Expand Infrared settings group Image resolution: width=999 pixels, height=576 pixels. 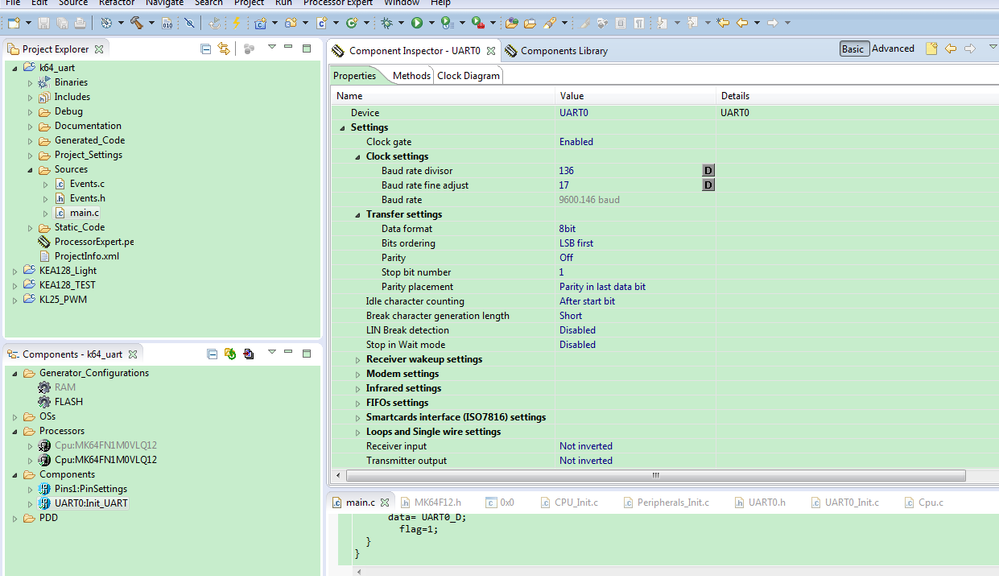pos(357,389)
